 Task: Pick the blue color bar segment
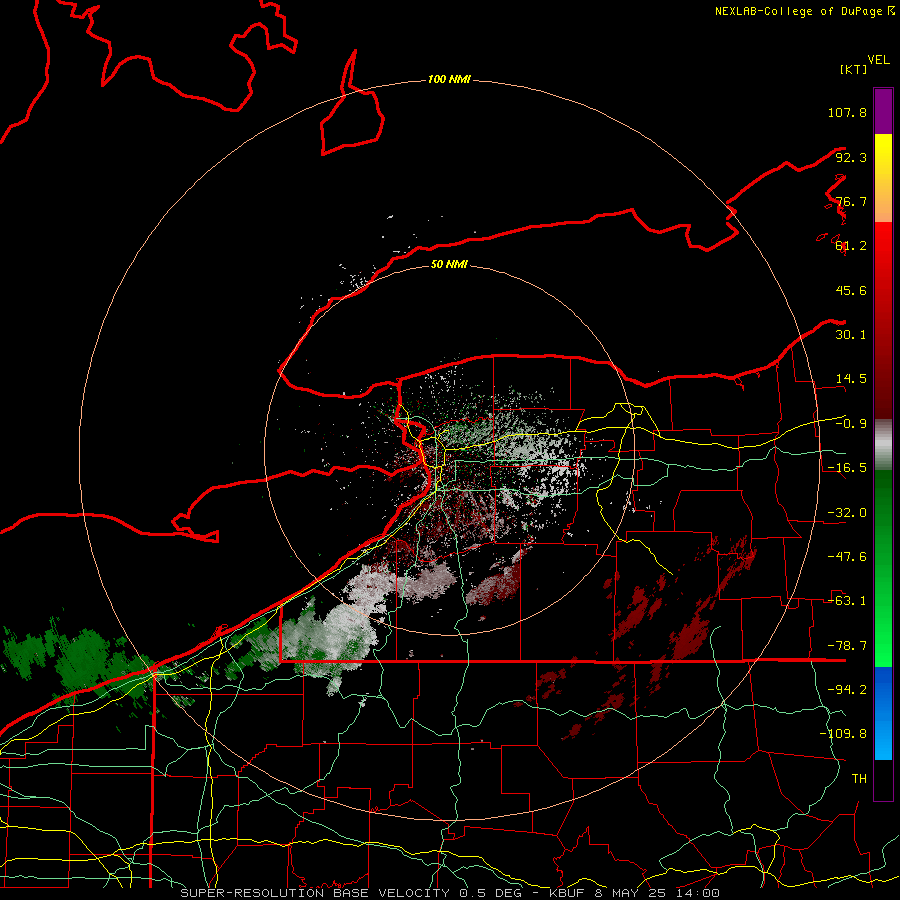[883, 713]
